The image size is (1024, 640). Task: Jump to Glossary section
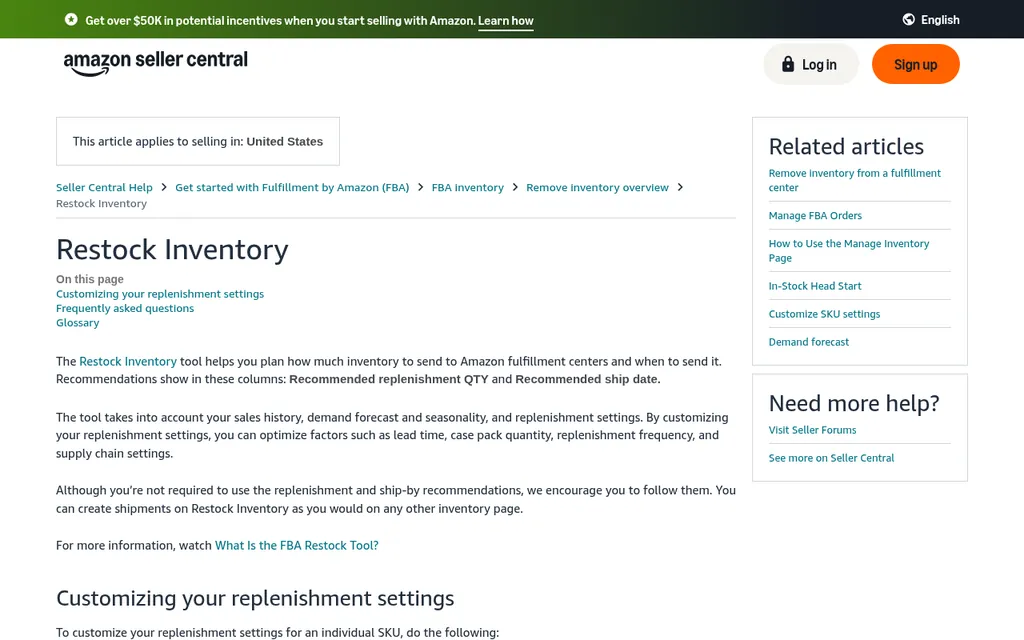(78, 323)
